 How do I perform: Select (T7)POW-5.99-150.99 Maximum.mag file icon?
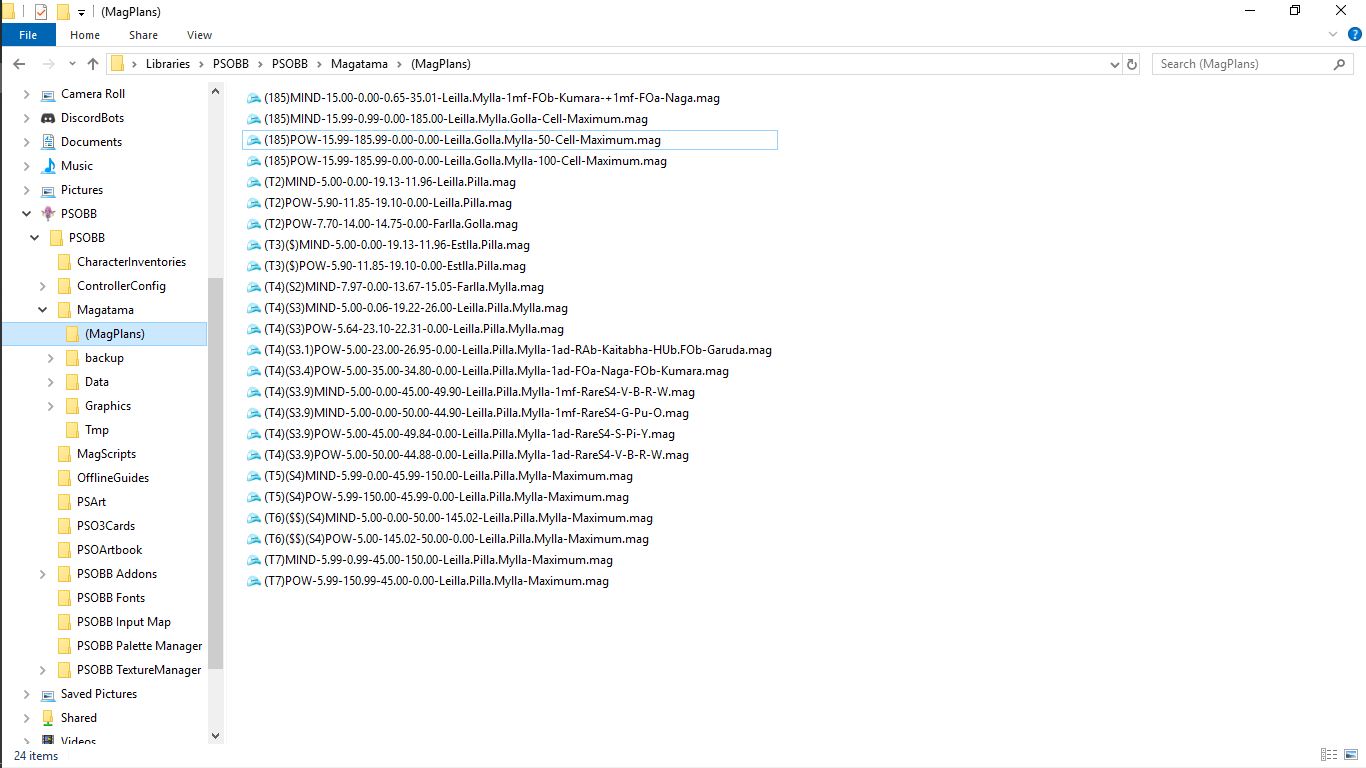(x=253, y=581)
